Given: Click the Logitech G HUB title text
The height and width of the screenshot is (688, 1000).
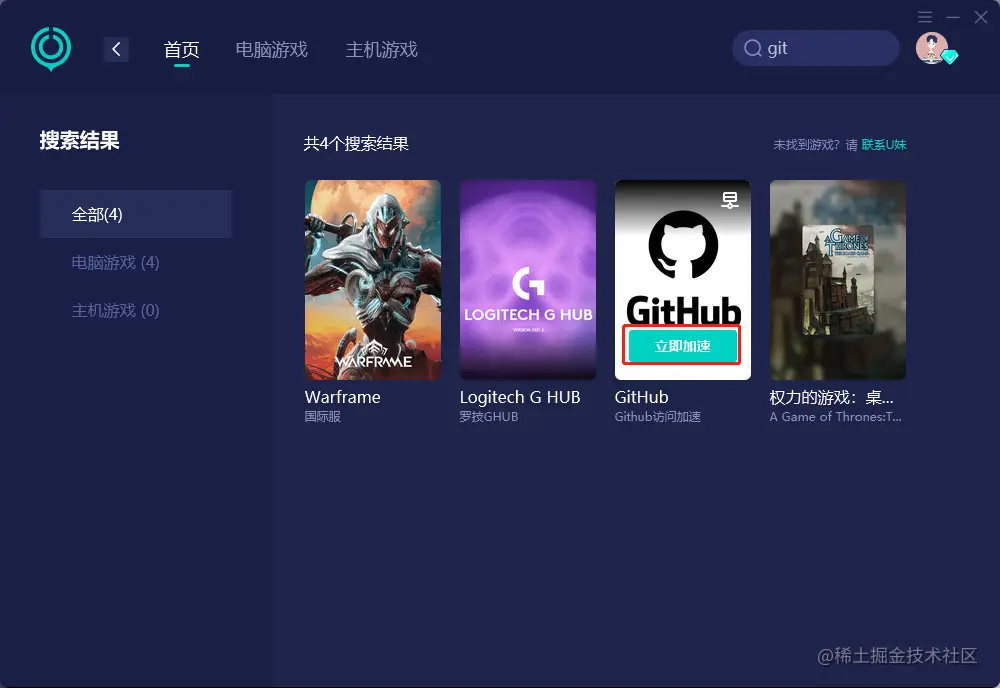Looking at the screenshot, I should (520, 397).
